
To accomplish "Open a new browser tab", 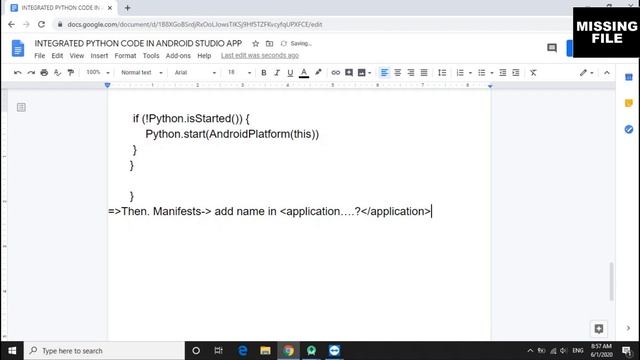I will 127,8.
